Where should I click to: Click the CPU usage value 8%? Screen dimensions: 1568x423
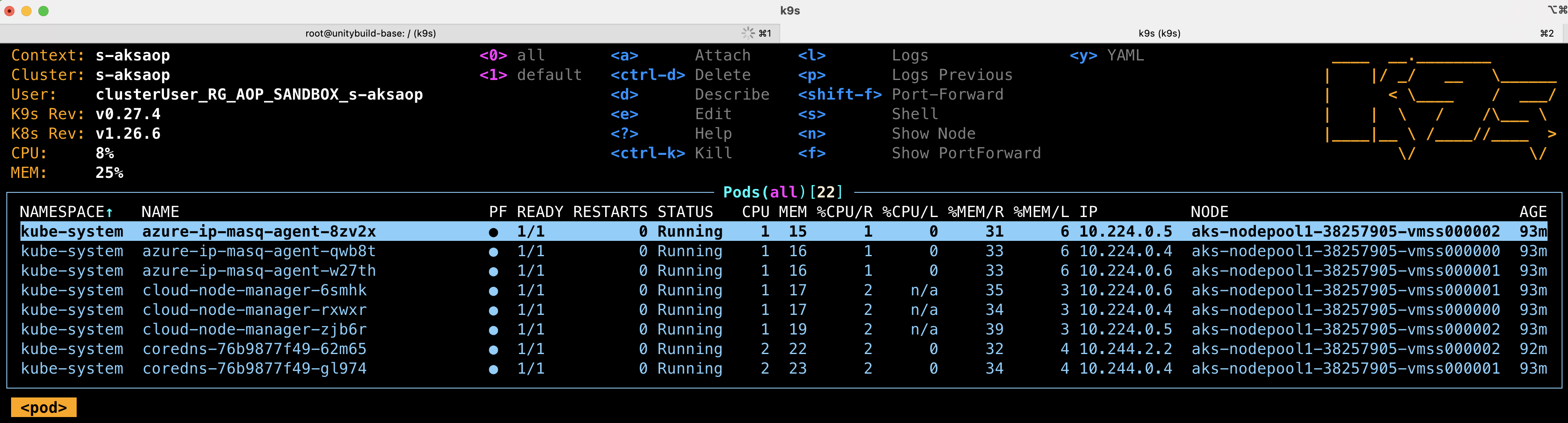tap(105, 153)
